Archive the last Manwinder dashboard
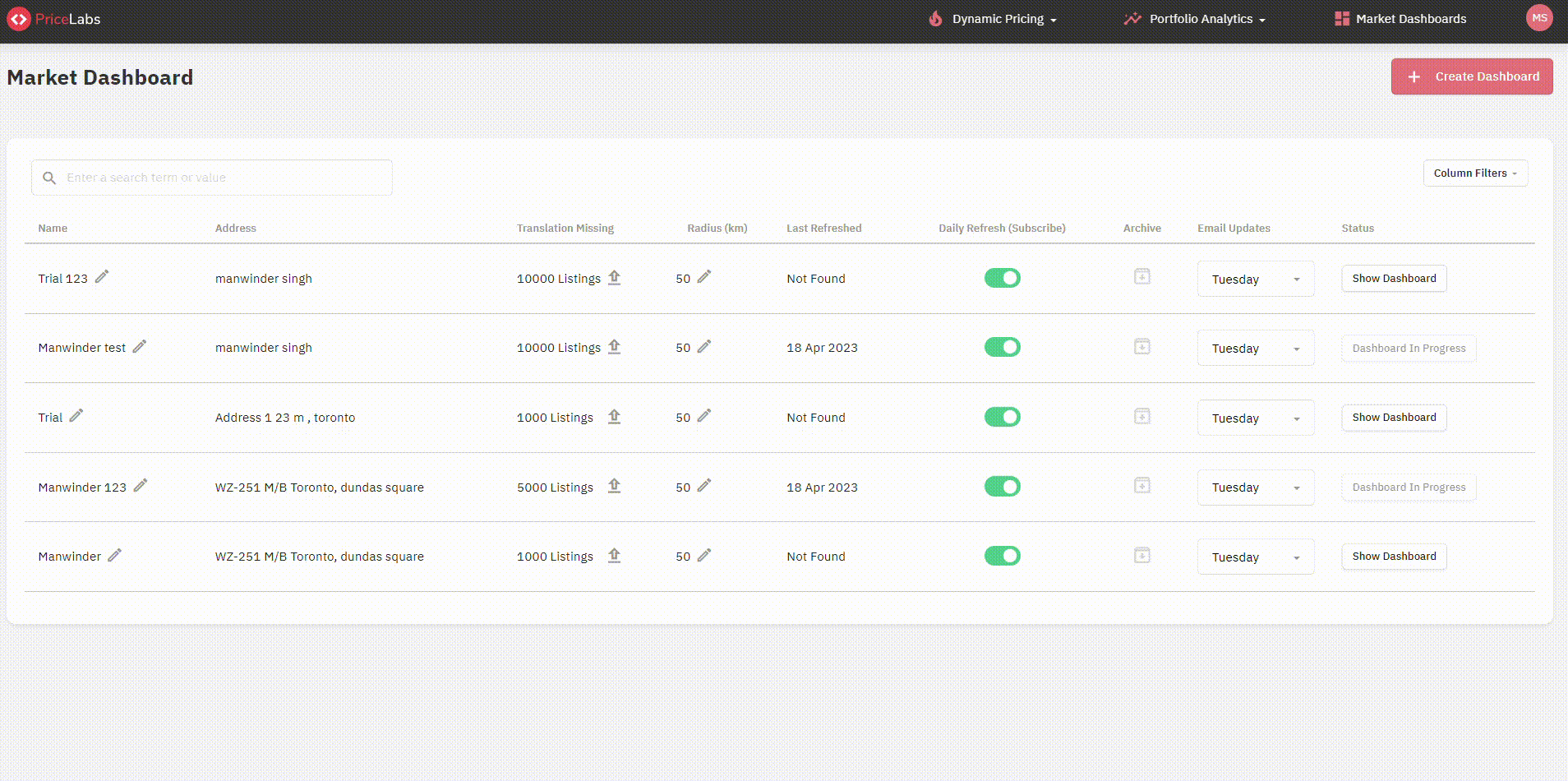The height and width of the screenshot is (781, 1568). [x=1142, y=555]
